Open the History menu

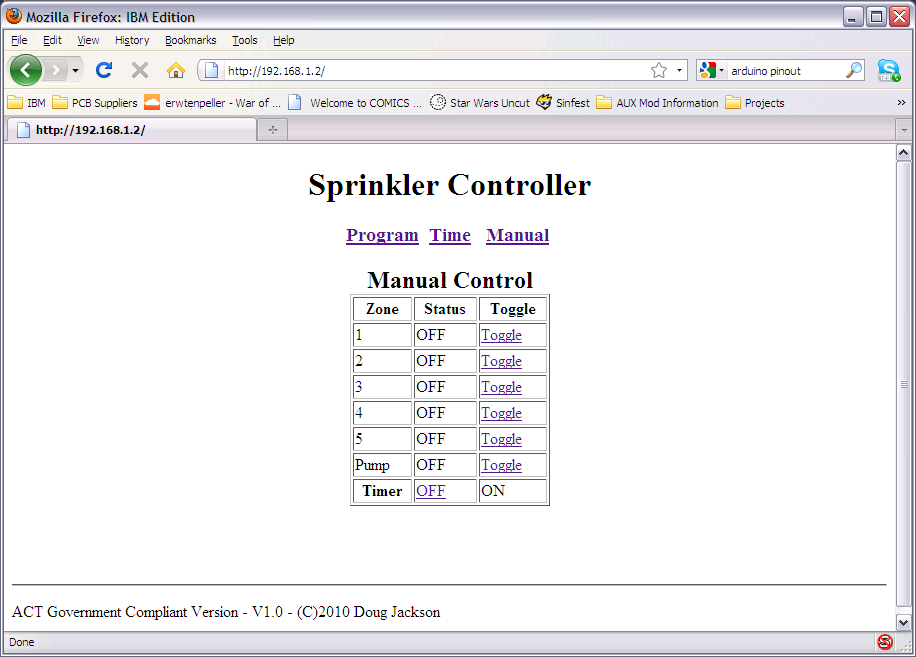pos(132,40)
